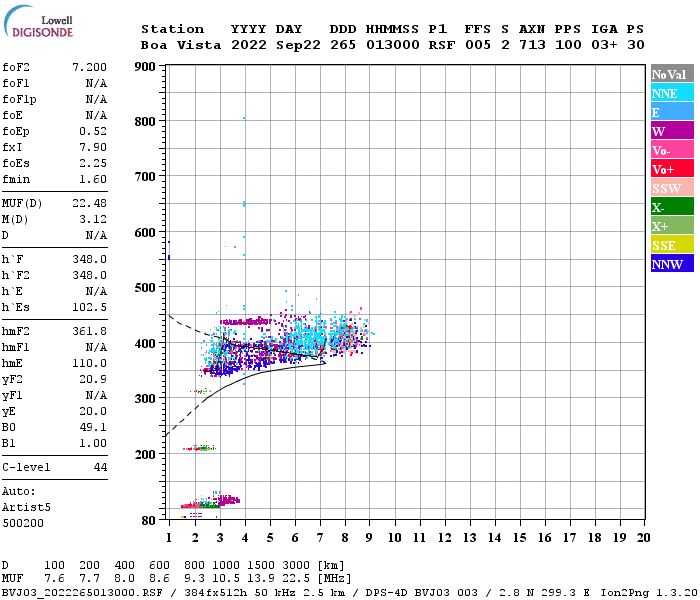This screenshot has width=700, height=600.
Task: Click the B0 value 49.1
Action: (93, 428)
